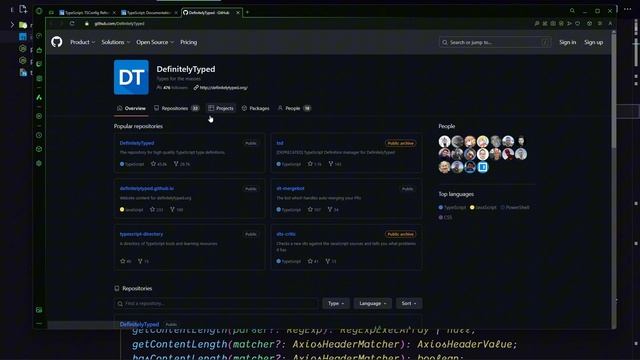The image size is (640, 360).
Task: Open the typescript-directory repository
Action: (141, 234)
